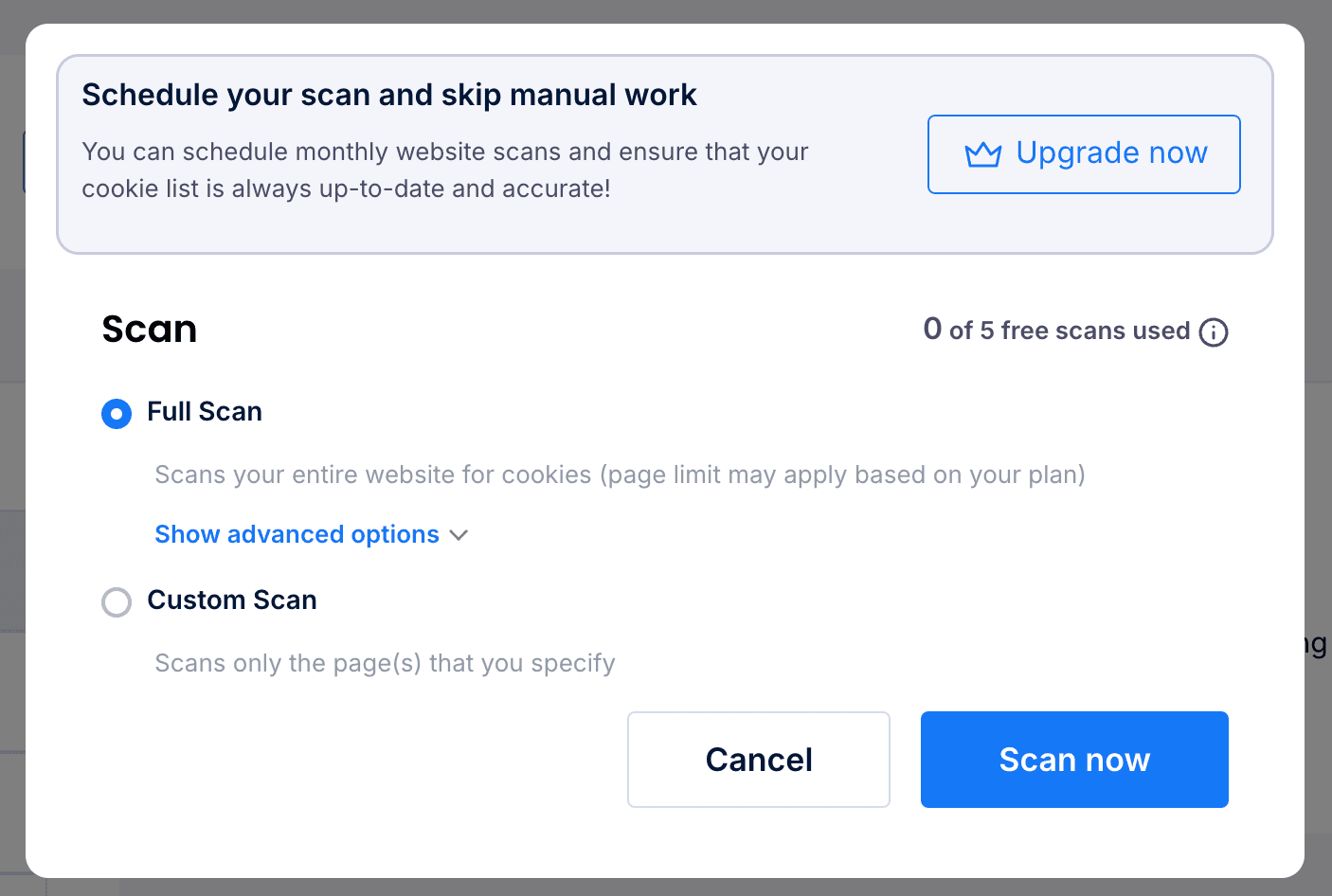Select the Full Scan radio button
Image resolution: width=1332 pixels, height=896 pixels.
117,414
